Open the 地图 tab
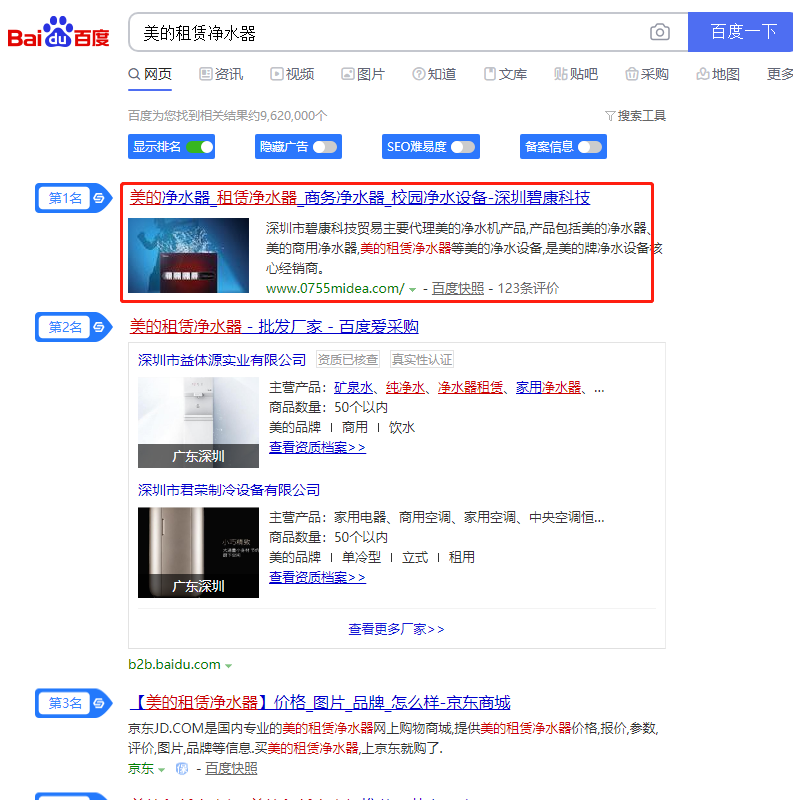 pyautogui.click(x=717, y=74)
